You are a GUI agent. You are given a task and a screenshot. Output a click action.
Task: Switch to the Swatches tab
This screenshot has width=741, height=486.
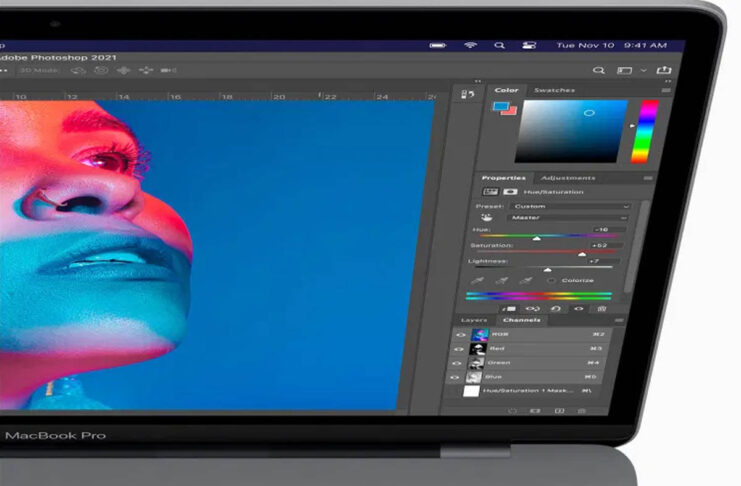(x=554, y=90)
